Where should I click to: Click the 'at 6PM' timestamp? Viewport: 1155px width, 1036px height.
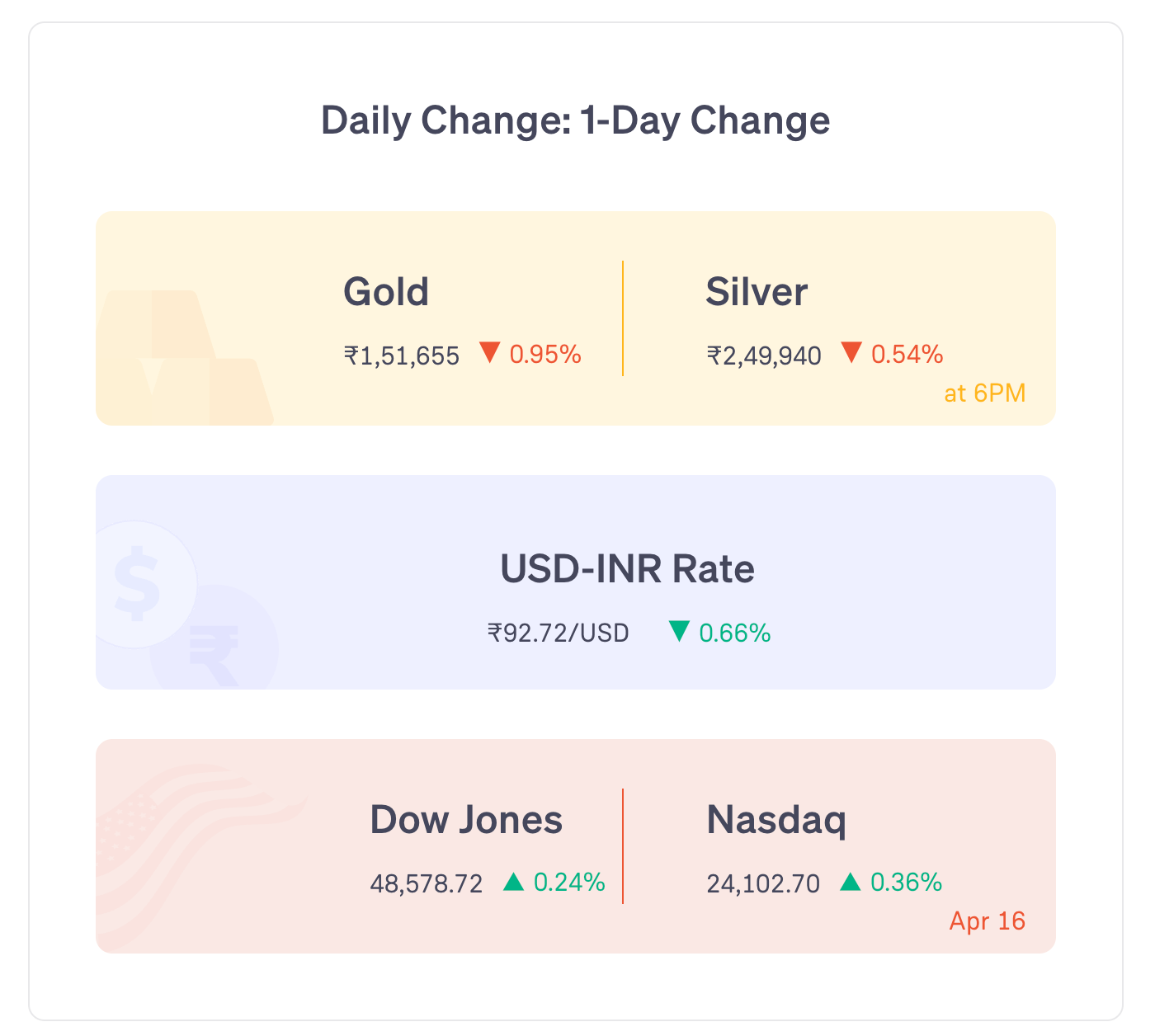[985, 393]
